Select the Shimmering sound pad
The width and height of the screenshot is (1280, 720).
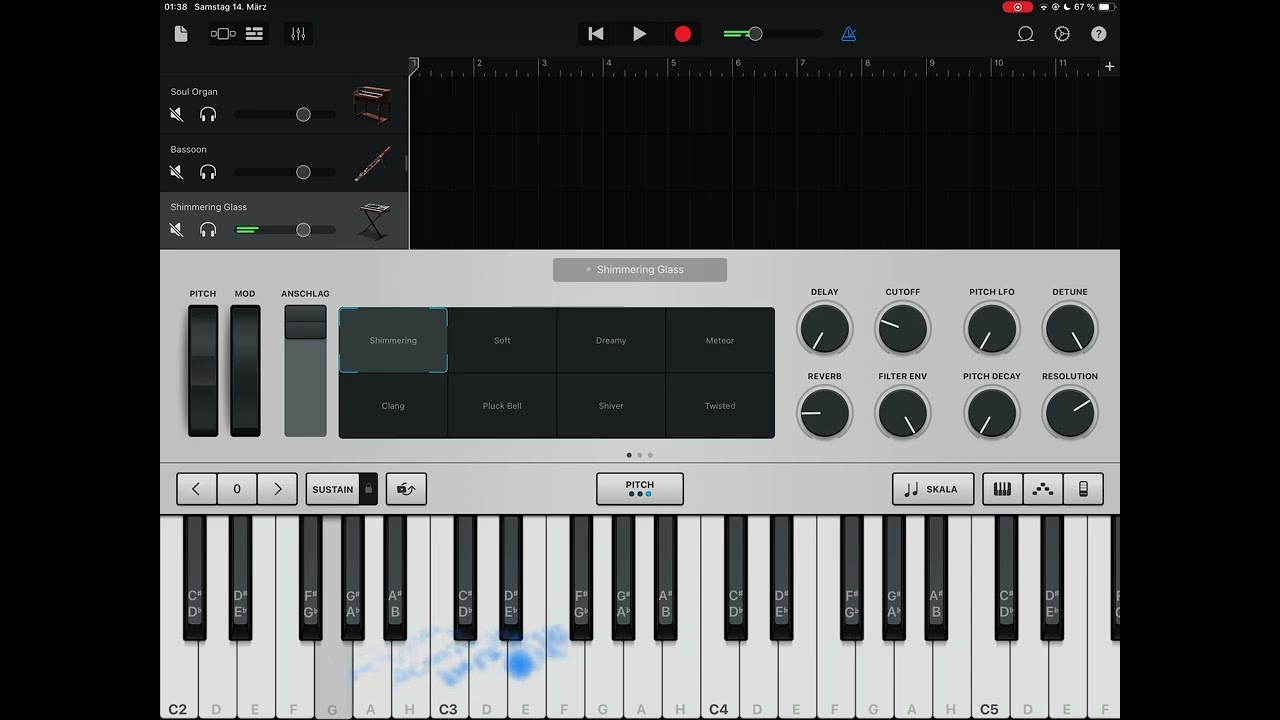coord(393,340)
